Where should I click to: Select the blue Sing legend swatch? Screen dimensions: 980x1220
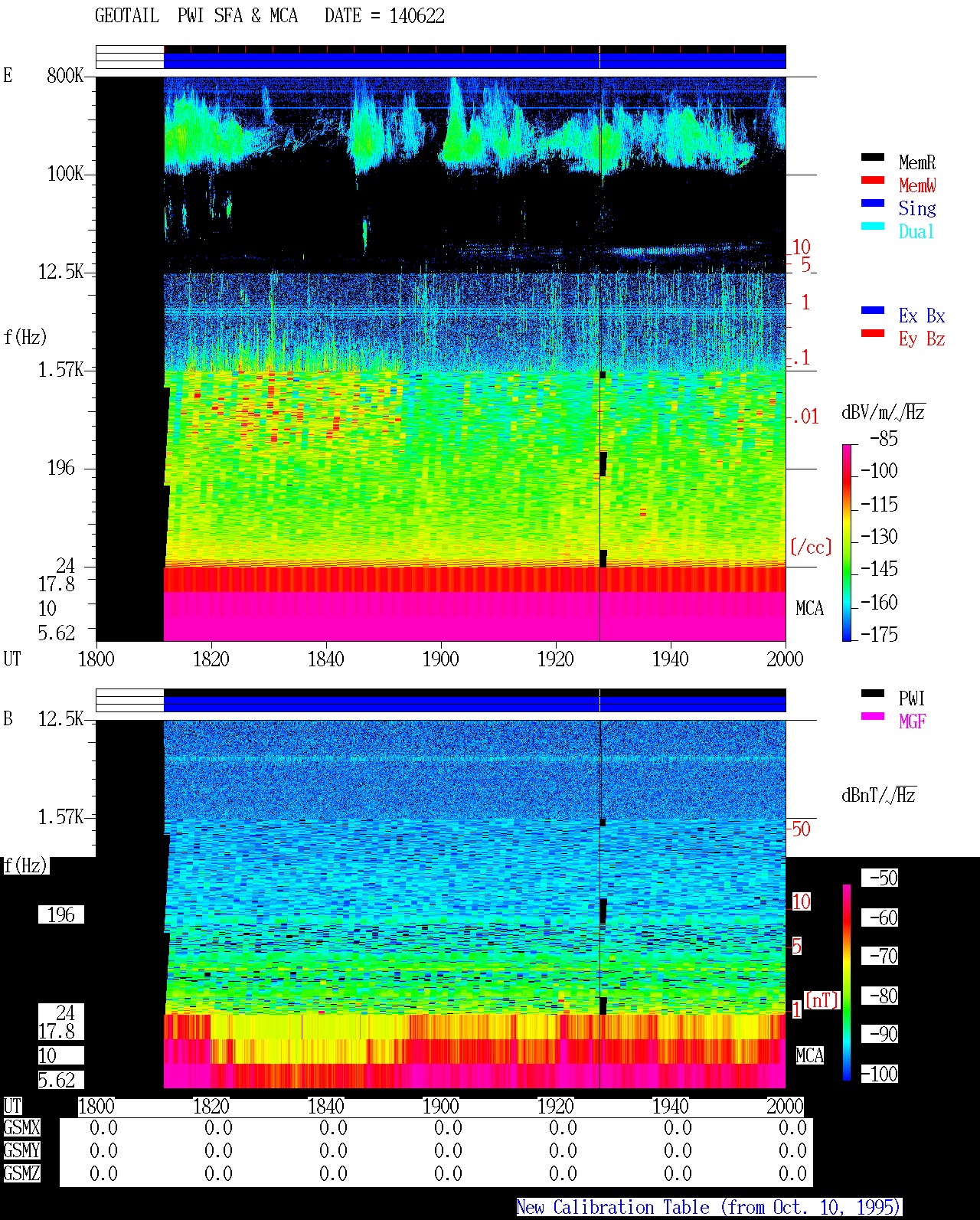click(x=872, y=203)
